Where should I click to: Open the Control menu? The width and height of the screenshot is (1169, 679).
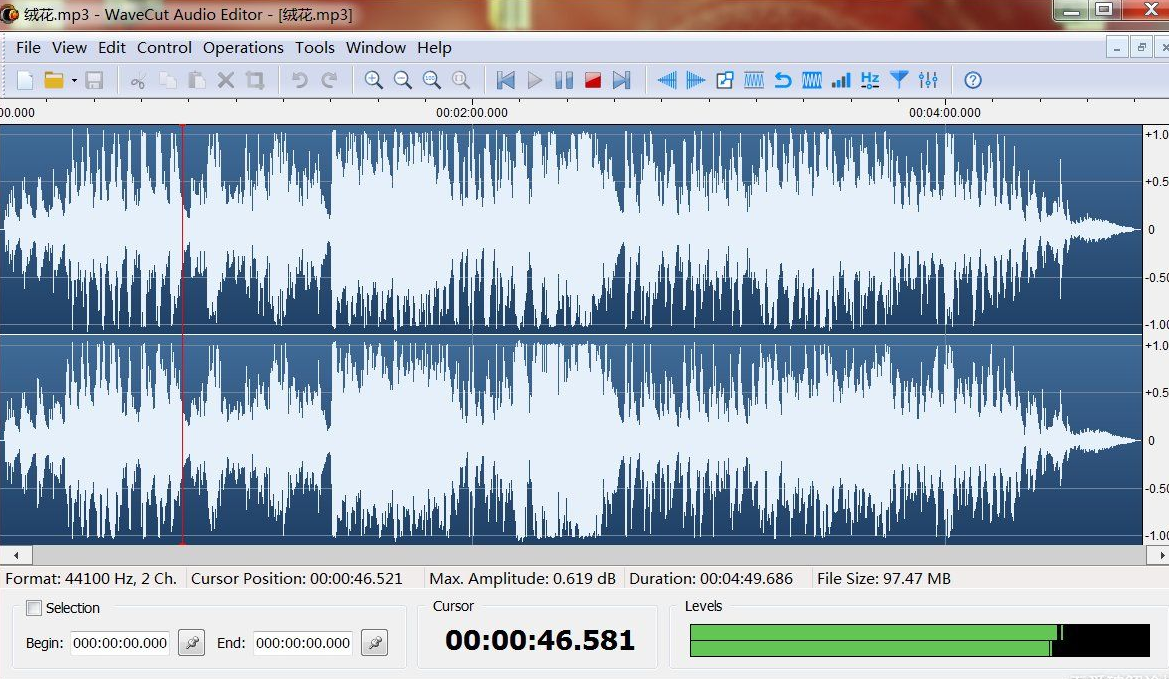[x=164, y=48]
